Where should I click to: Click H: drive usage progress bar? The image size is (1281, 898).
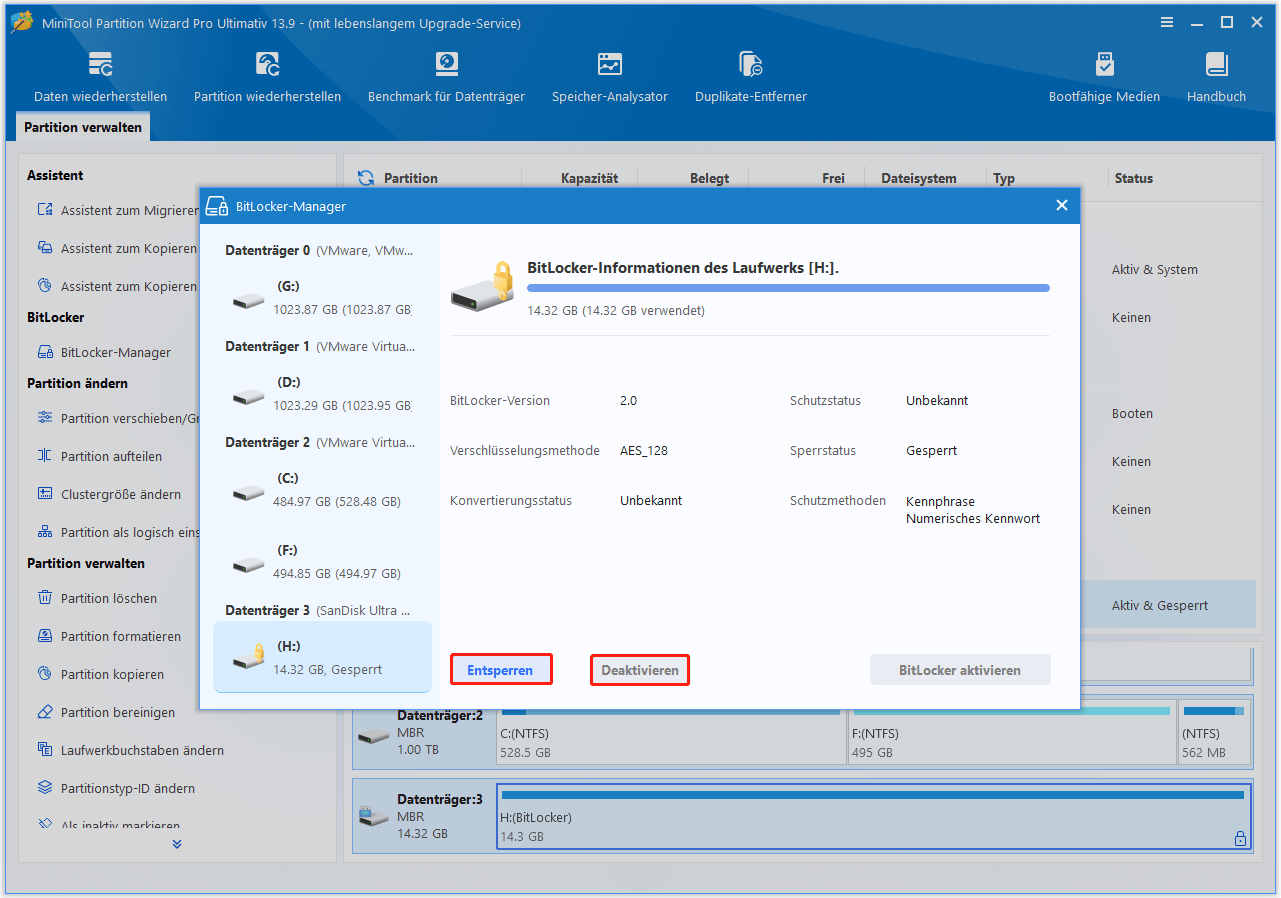[x=788, y=288]
